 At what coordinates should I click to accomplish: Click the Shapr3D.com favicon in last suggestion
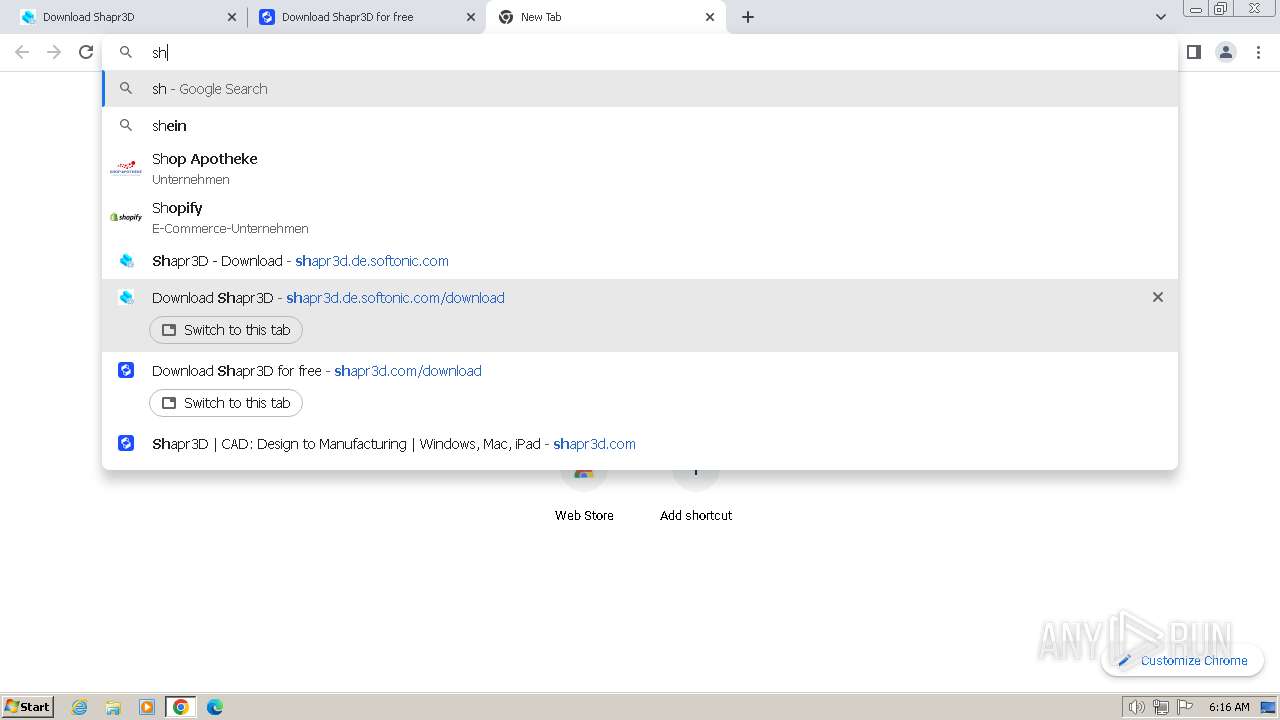coord(126,443)
